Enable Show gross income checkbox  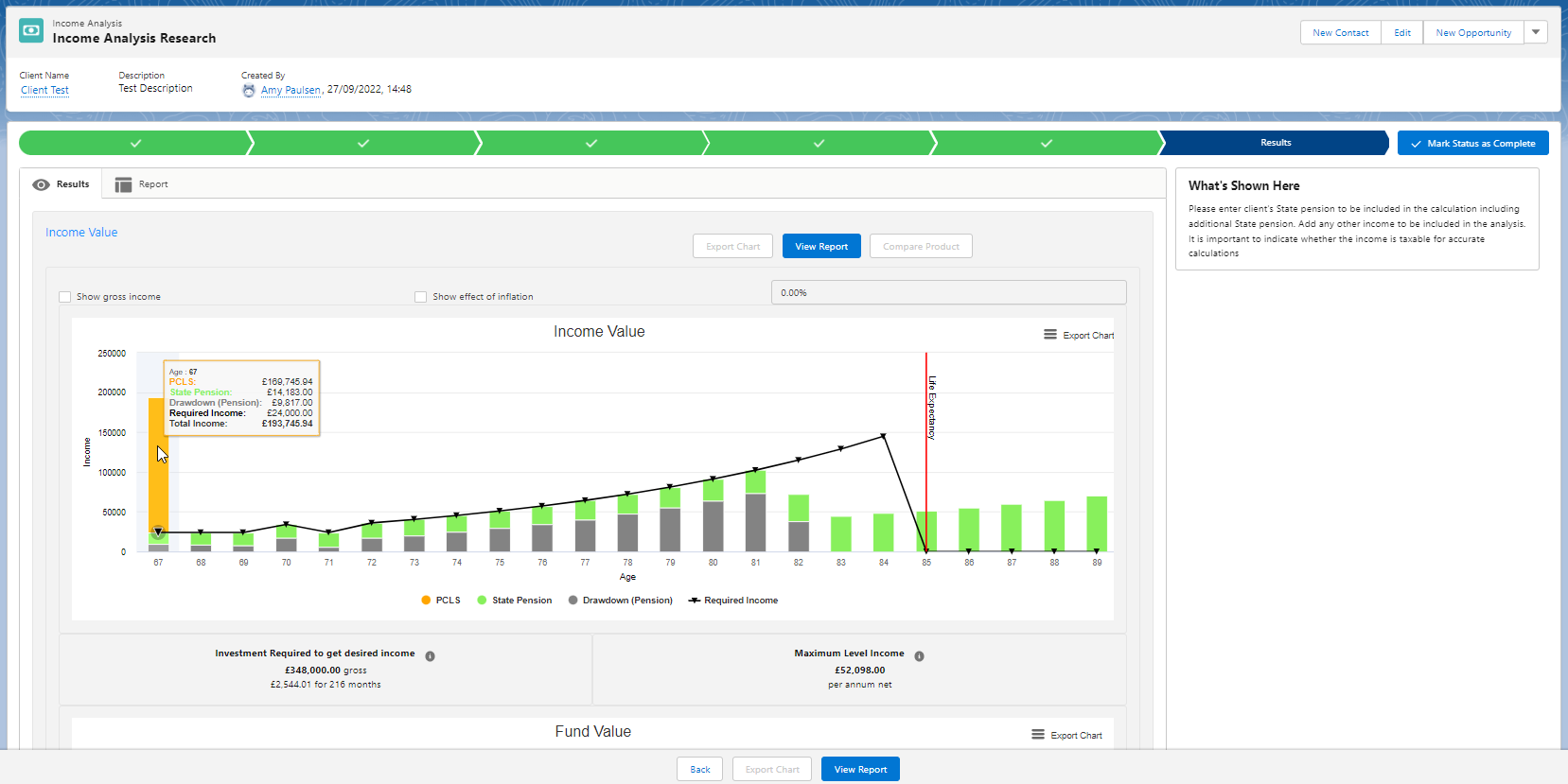pyautogui.click(x=65, y=297)
